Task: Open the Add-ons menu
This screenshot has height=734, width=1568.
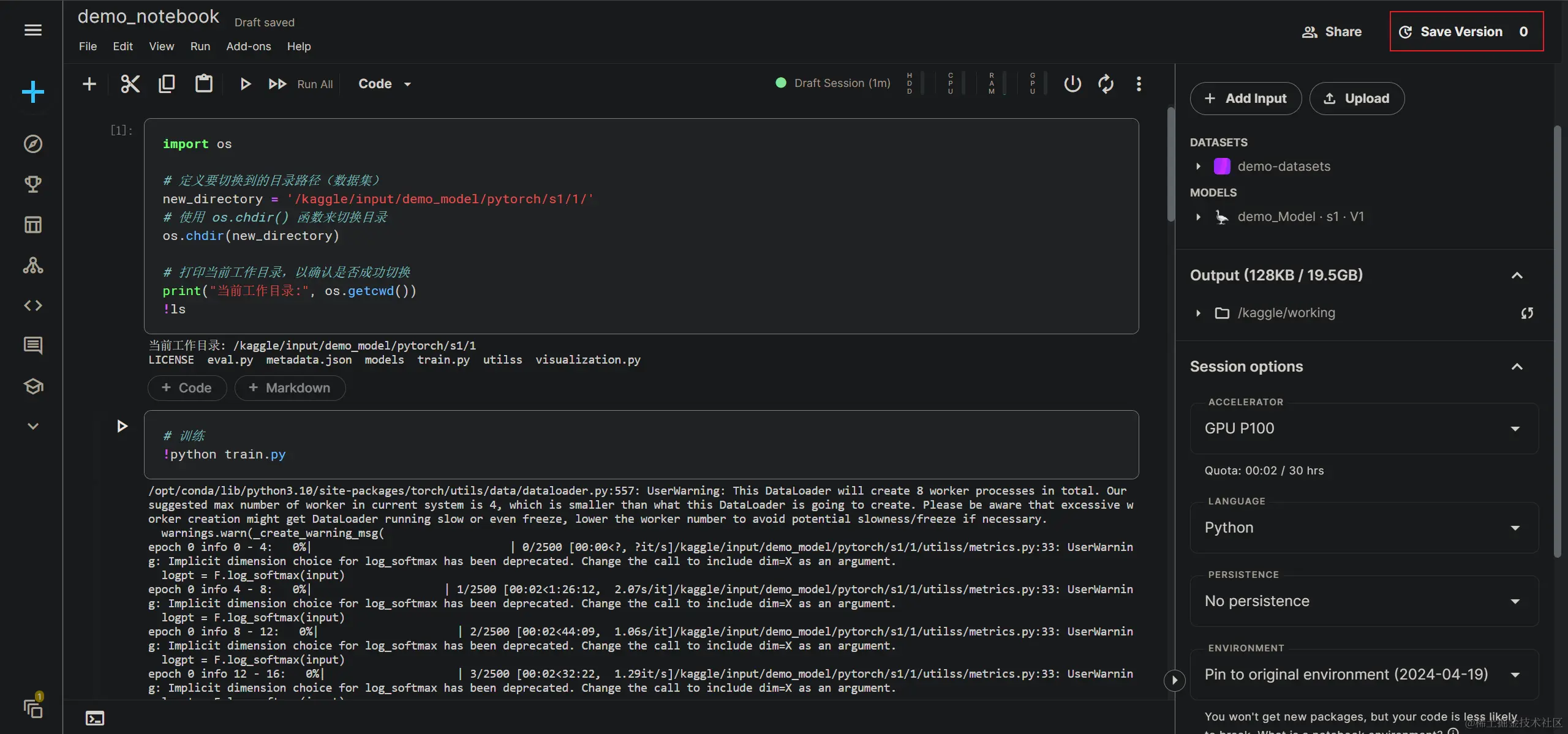Action: pyautogui.click(x=248, y=47)
